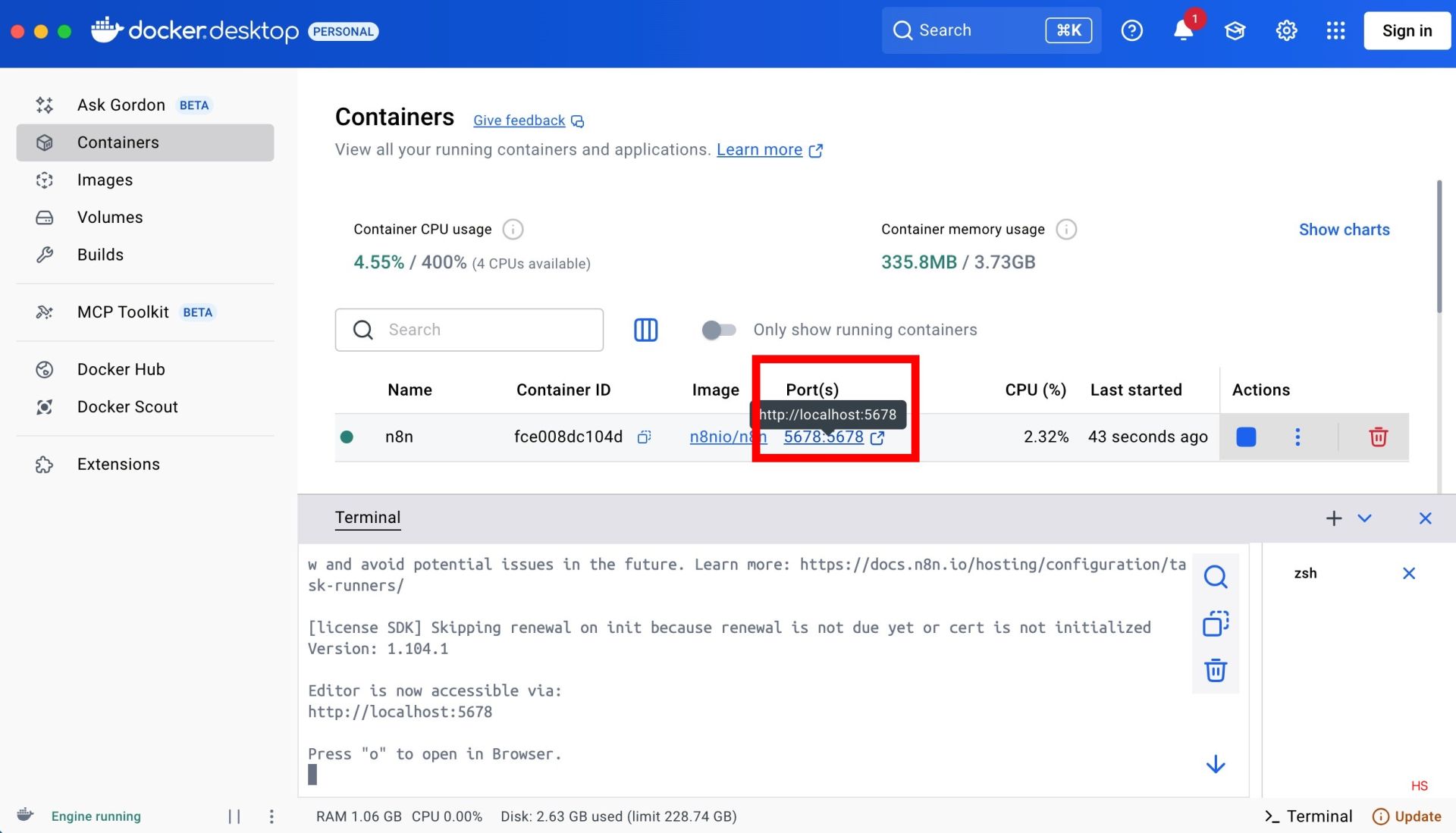Image resolution: width=1456 pixels, height=833 pixels.
Task: Close the Terminal panel
Action: (x=1425, y=518)
